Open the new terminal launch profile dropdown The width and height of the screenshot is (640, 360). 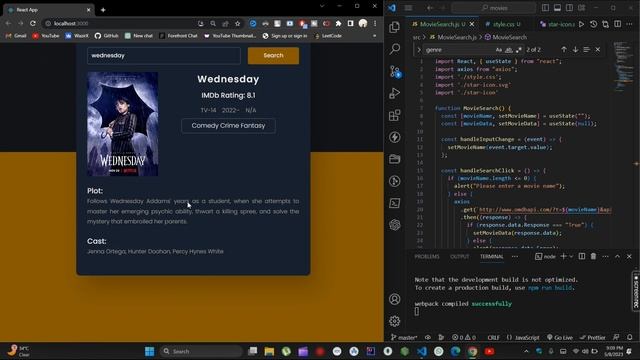tap(571, 256)
